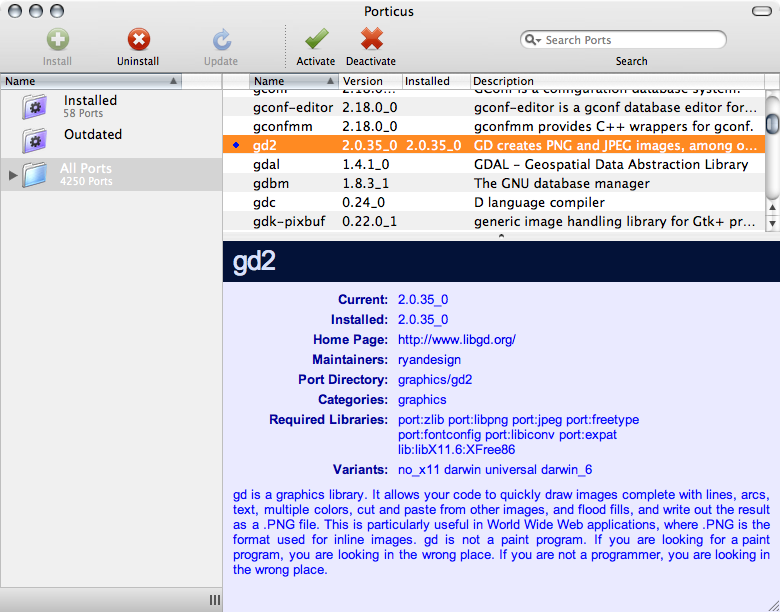This screenshot has height=612, width=780.
Task: Click the toolbar toggle pill button
Action: (762, 11)
